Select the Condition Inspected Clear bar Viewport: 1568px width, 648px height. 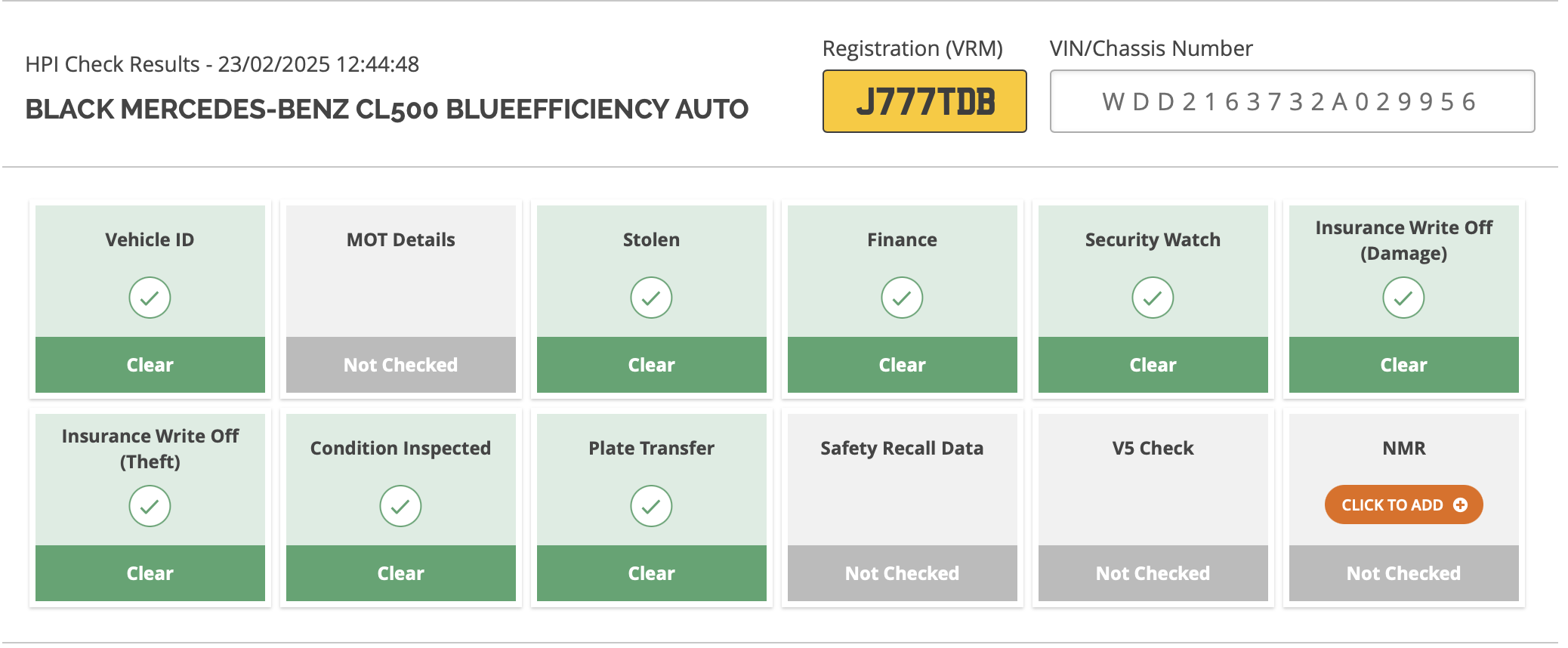pos(401,573)
